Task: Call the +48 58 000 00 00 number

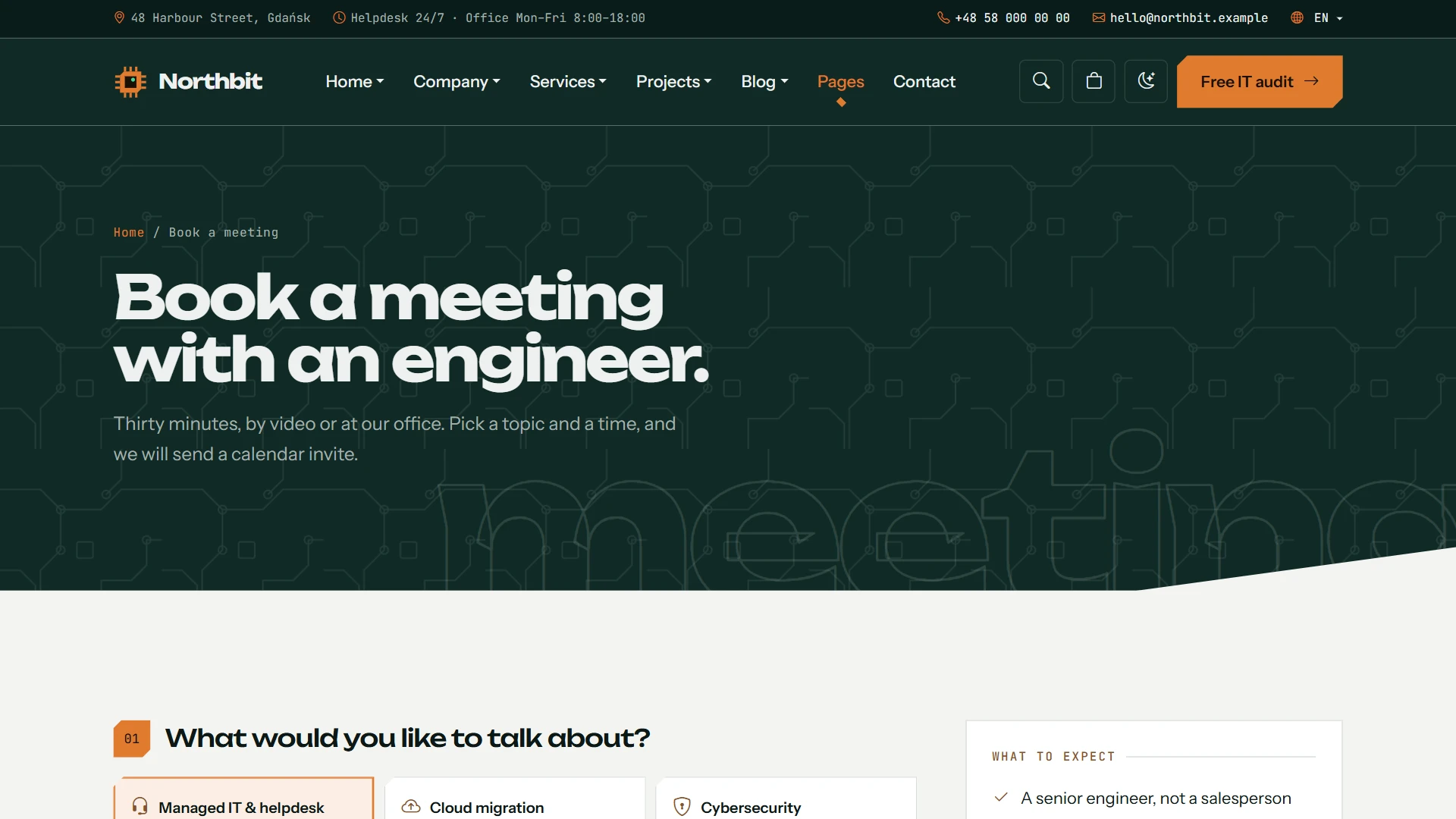Action: pyautogui.click(x=1012, y=17)
